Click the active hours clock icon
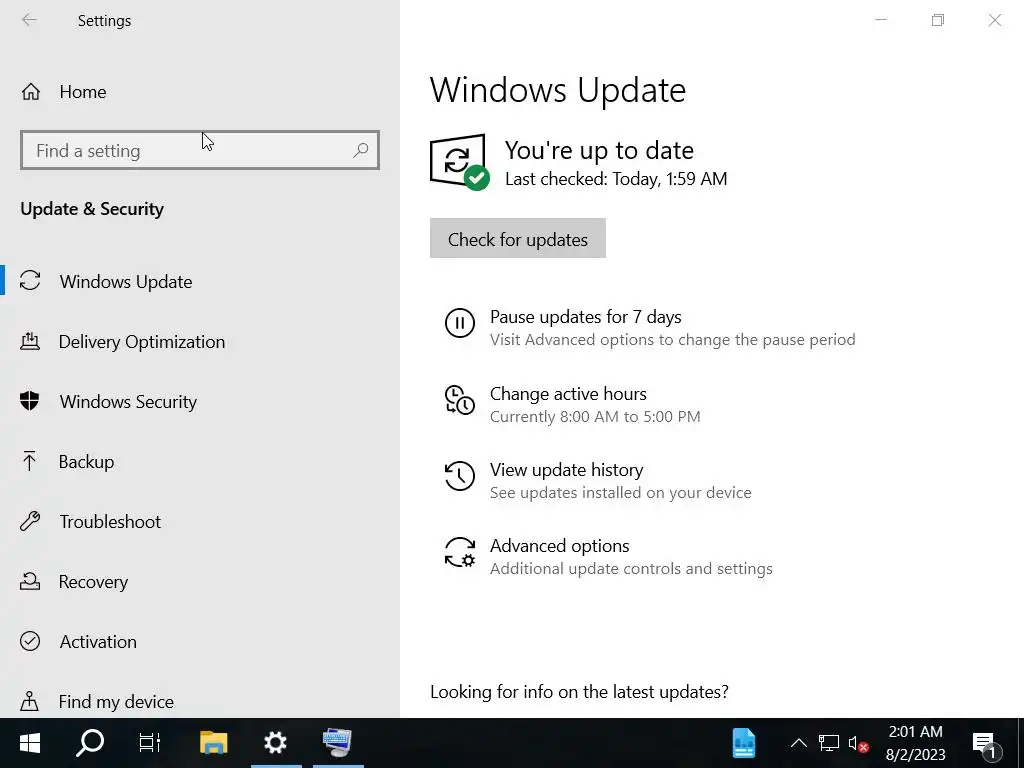 pyautogui.click(x=460, y=400)
